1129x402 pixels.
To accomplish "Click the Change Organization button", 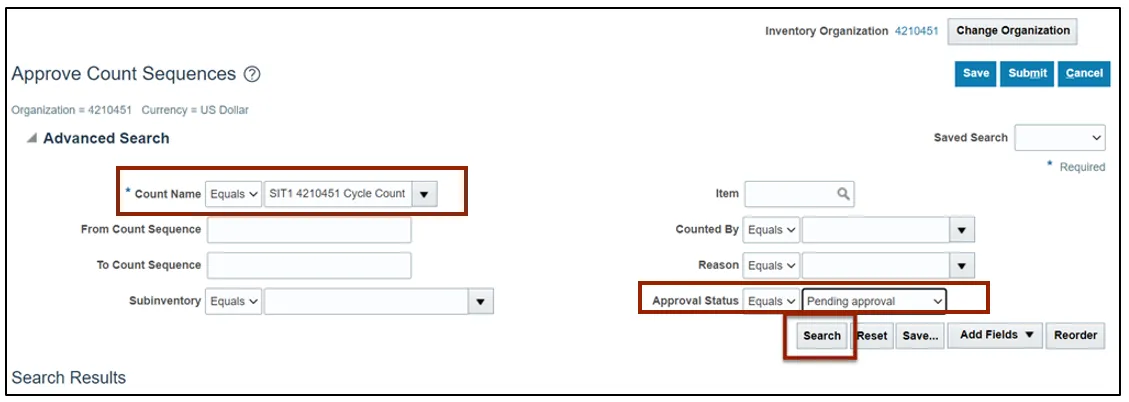I will [x=1012, y=31].
